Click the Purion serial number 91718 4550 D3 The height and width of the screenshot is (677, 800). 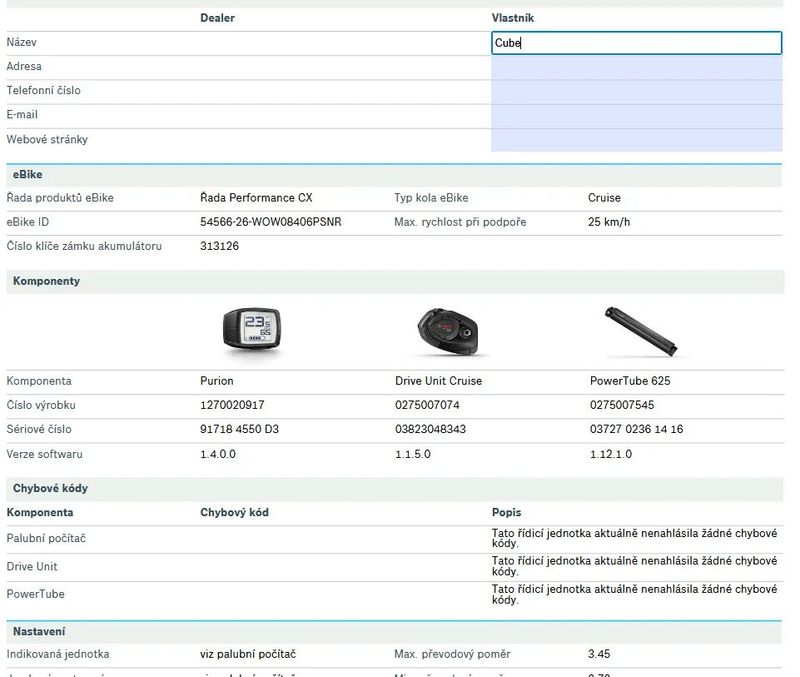tap(239, 430)
